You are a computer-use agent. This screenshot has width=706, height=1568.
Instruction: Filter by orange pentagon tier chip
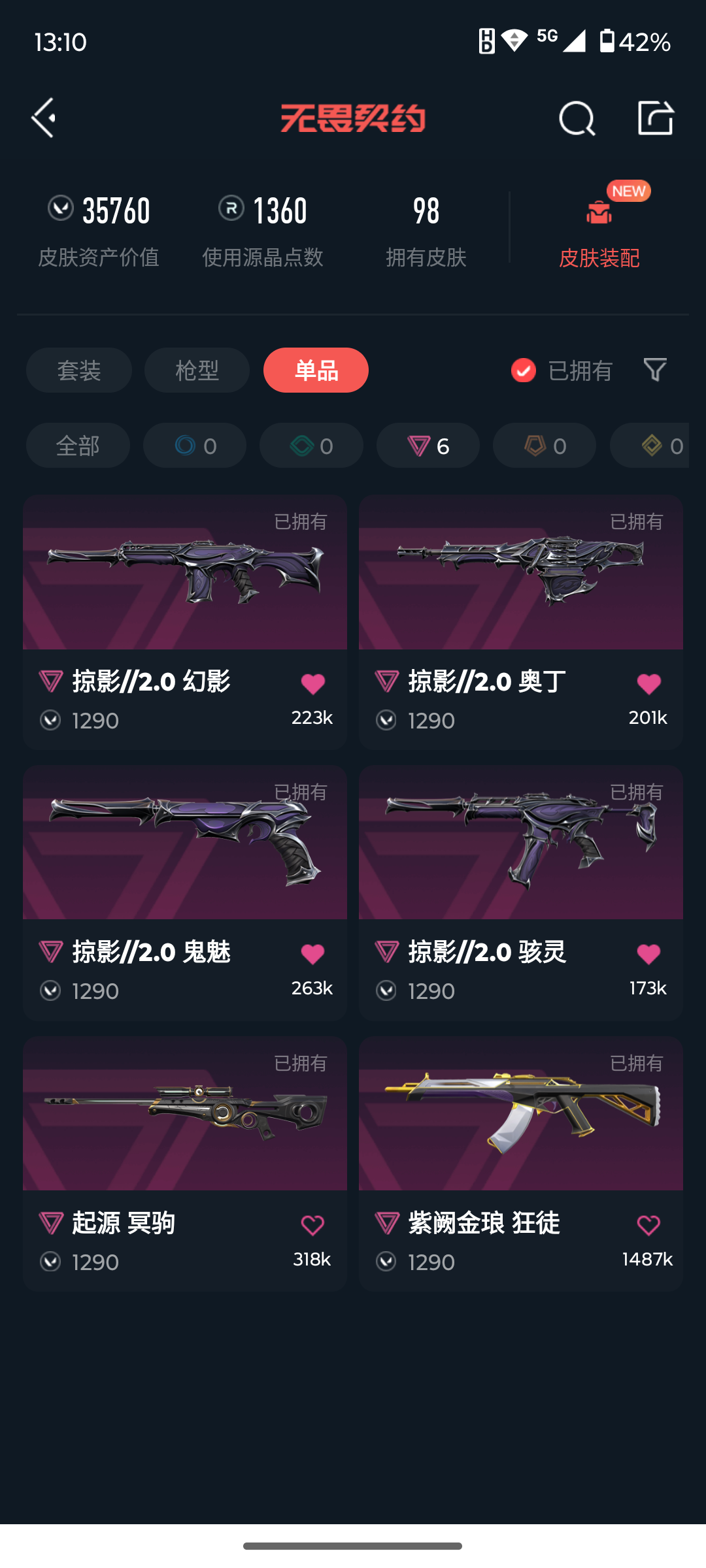[545, 446]
